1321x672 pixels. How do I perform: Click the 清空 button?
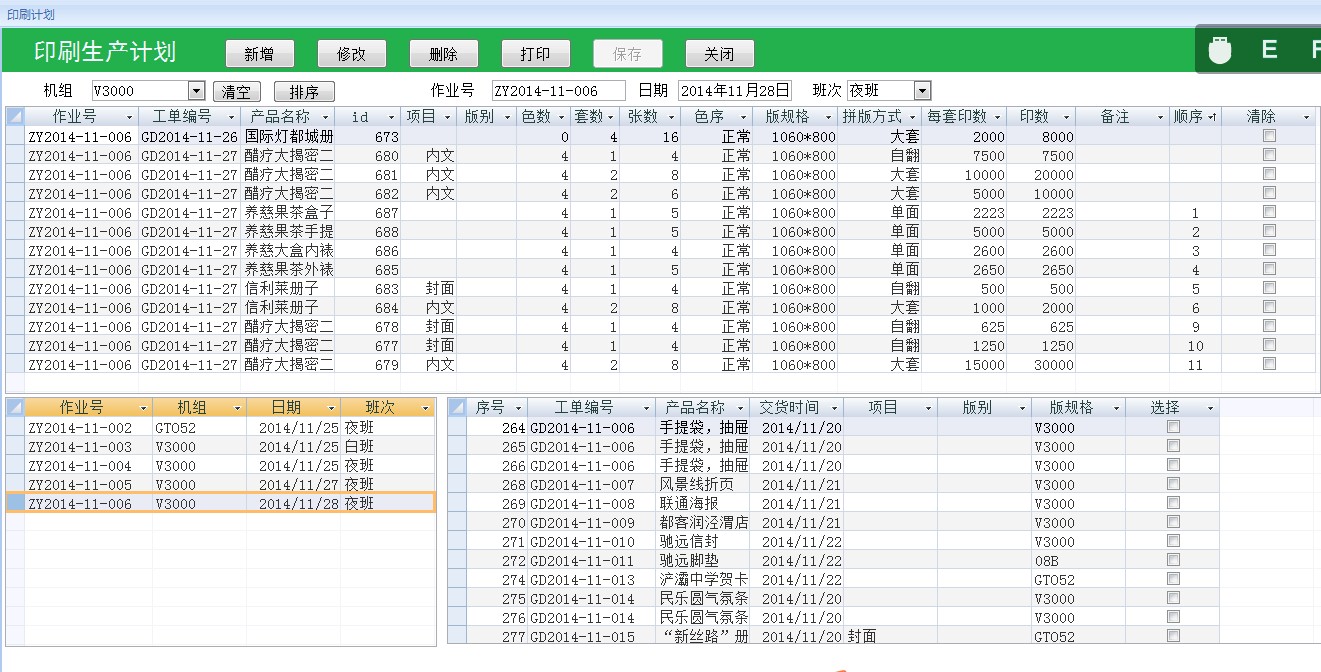click(236, 92)
